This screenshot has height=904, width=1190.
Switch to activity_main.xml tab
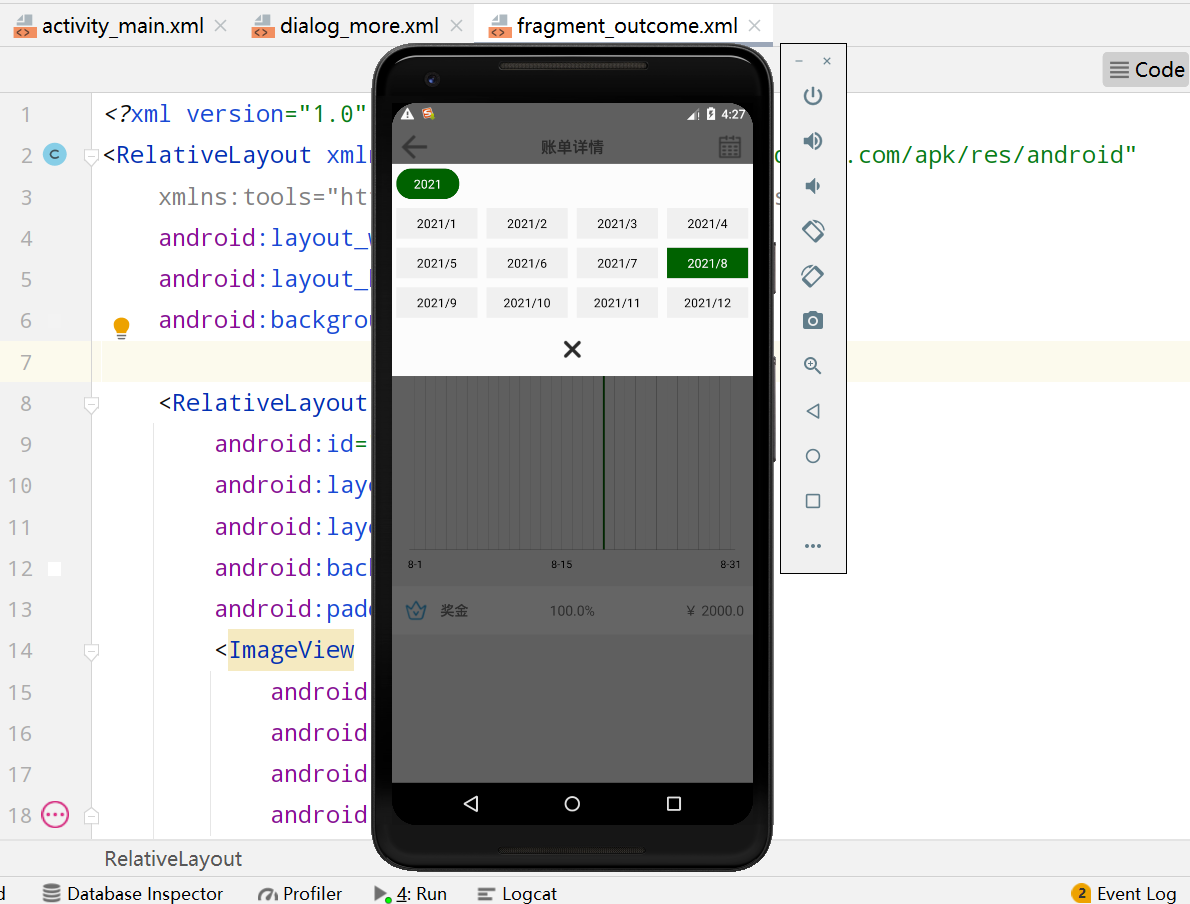point(122,26)
